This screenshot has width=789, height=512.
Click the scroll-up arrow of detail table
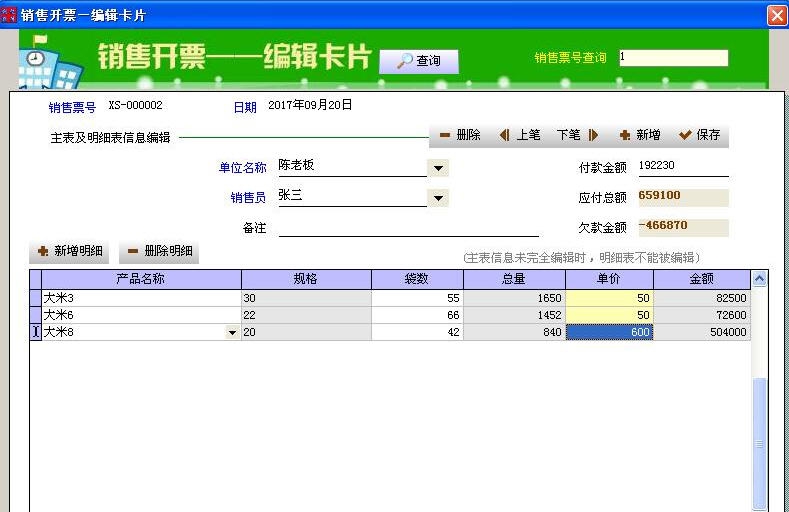tap(759, 278)
